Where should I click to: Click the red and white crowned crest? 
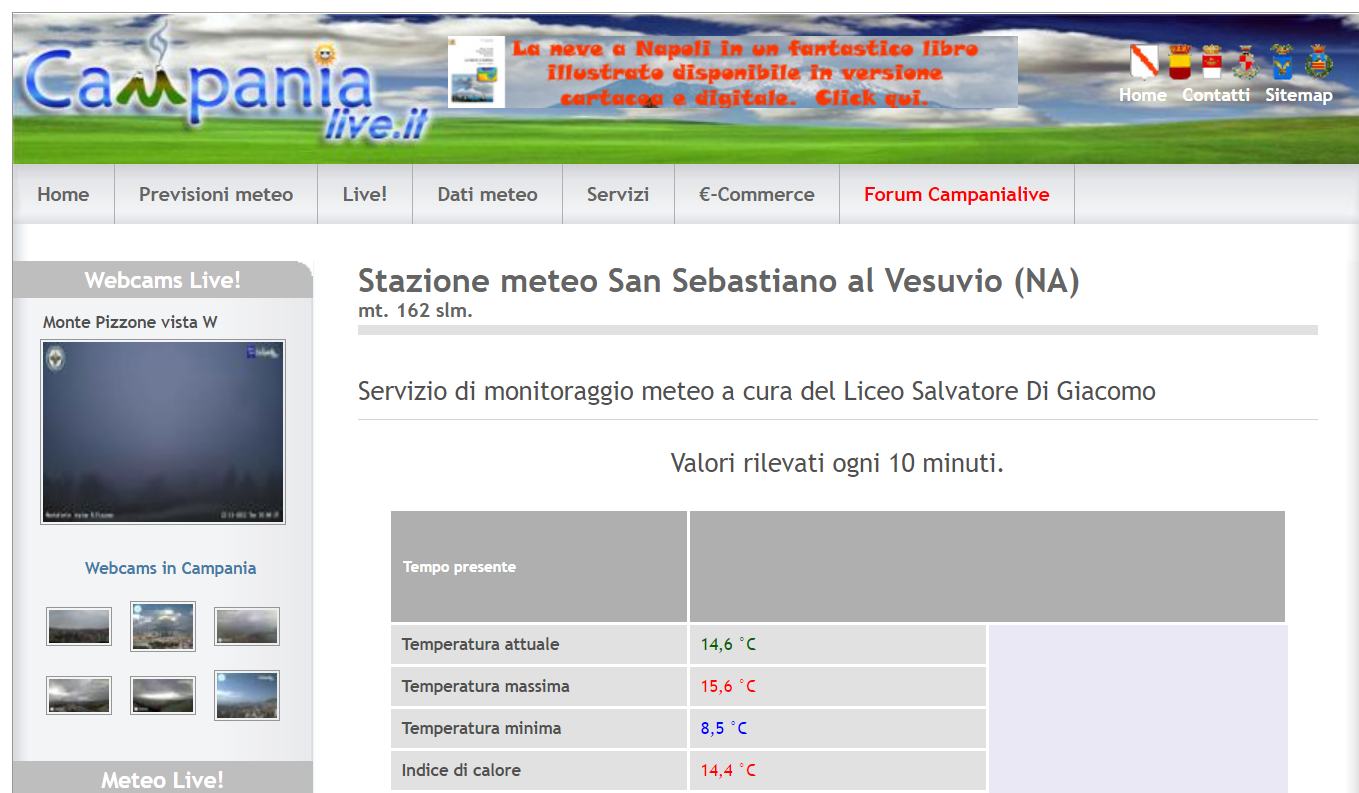[x=1212, y=62]
